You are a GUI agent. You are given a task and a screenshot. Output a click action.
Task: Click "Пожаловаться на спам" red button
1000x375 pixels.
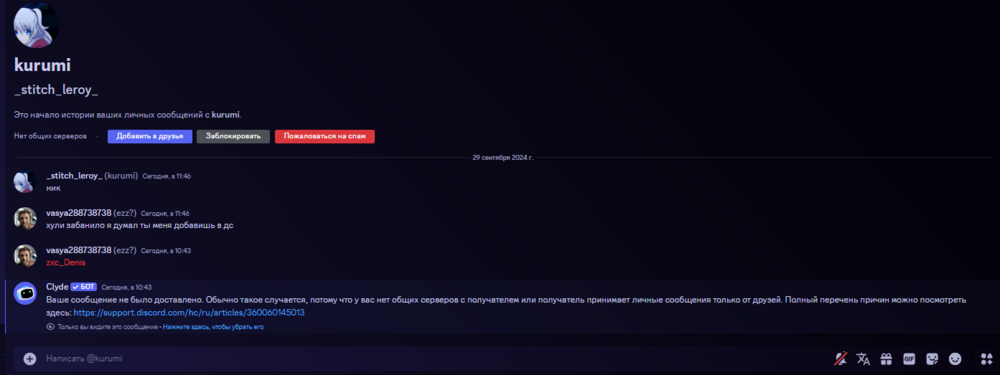click(x=325, y=136)
